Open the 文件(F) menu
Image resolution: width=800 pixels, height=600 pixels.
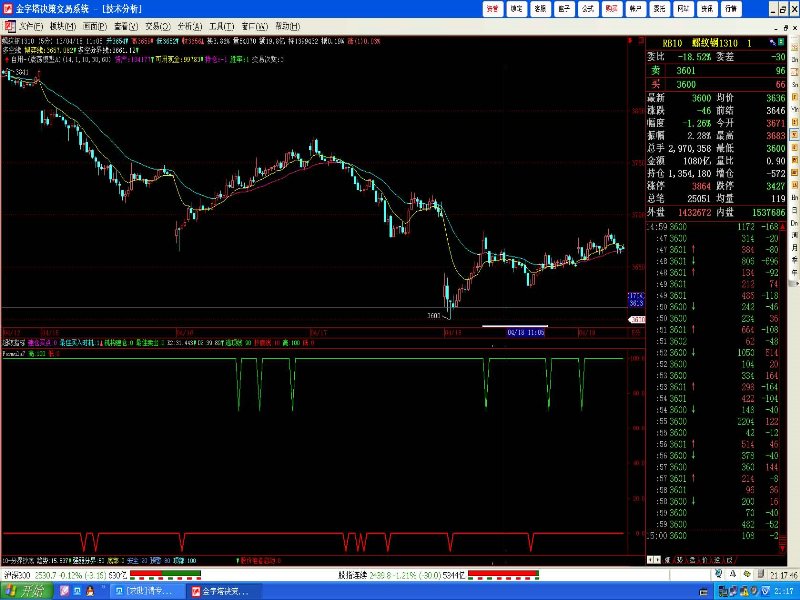30,25
